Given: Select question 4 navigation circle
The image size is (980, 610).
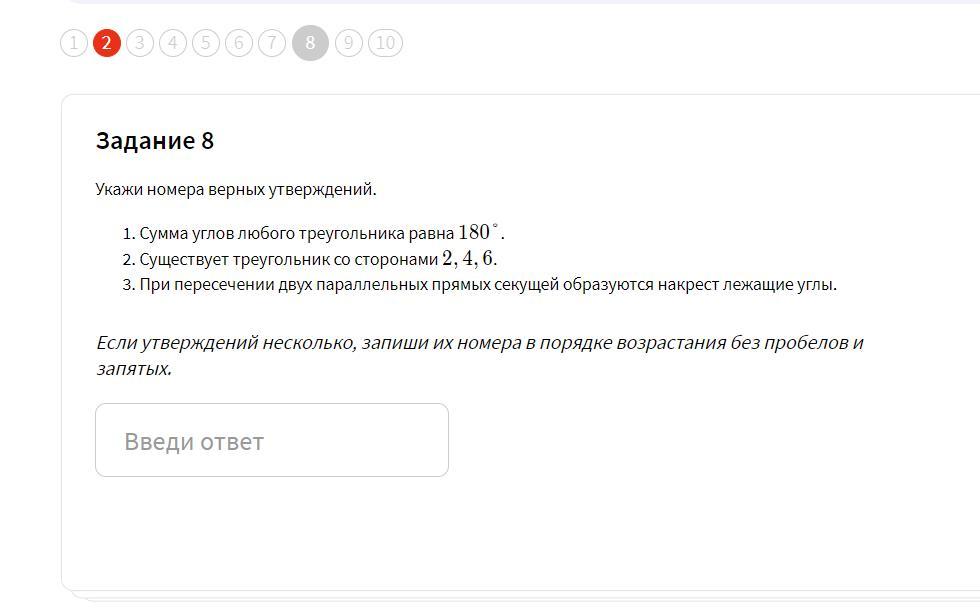Looking at the screenshot, I should (x=173, y=43).
